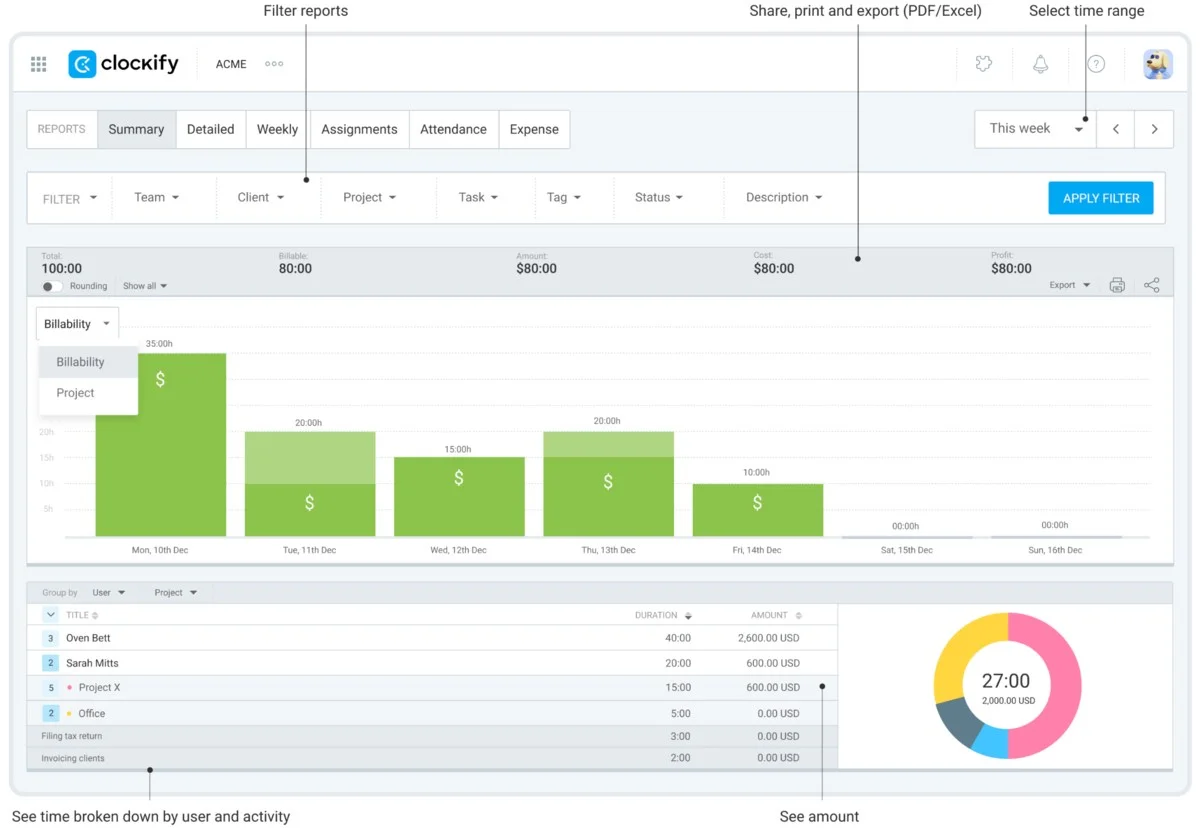The width and height of the screenshot is (1200, 828).
Task: Open the Show all dropdown
Action: [144, 285]
